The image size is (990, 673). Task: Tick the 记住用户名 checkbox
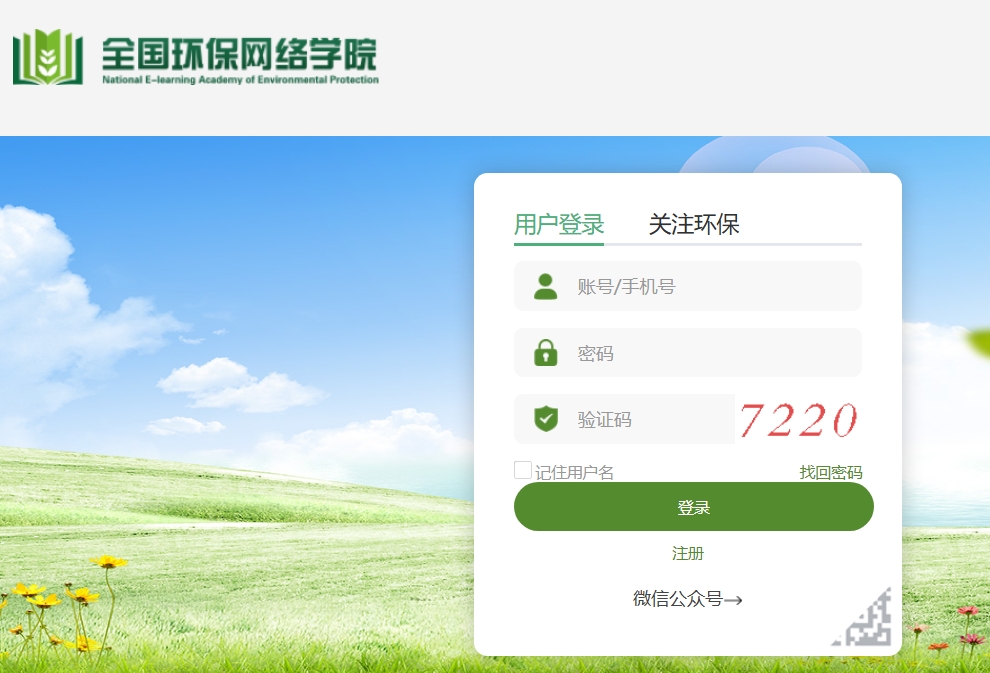pos(523,470)
